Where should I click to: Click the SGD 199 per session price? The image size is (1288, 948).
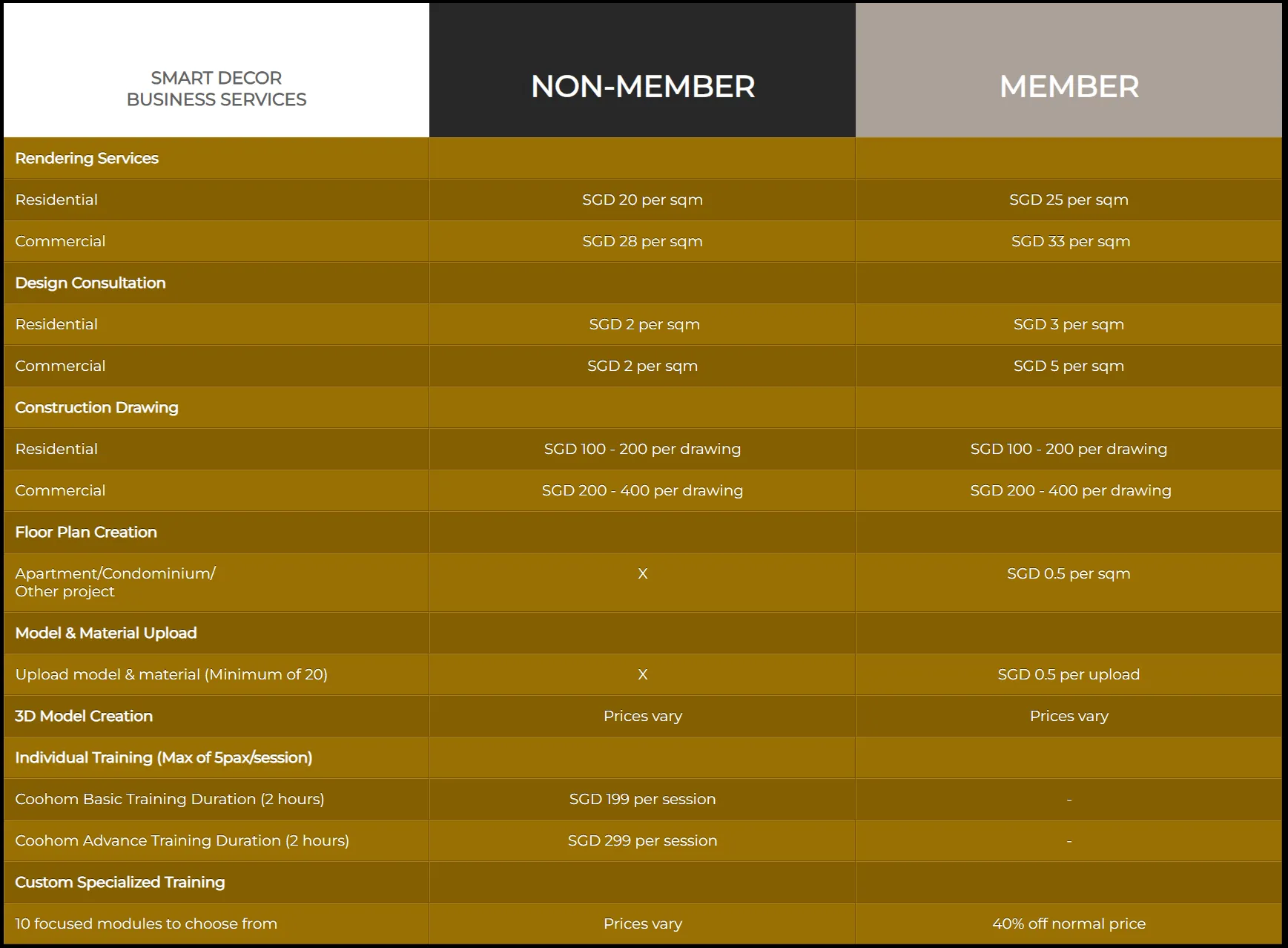[x=642, y=799]
